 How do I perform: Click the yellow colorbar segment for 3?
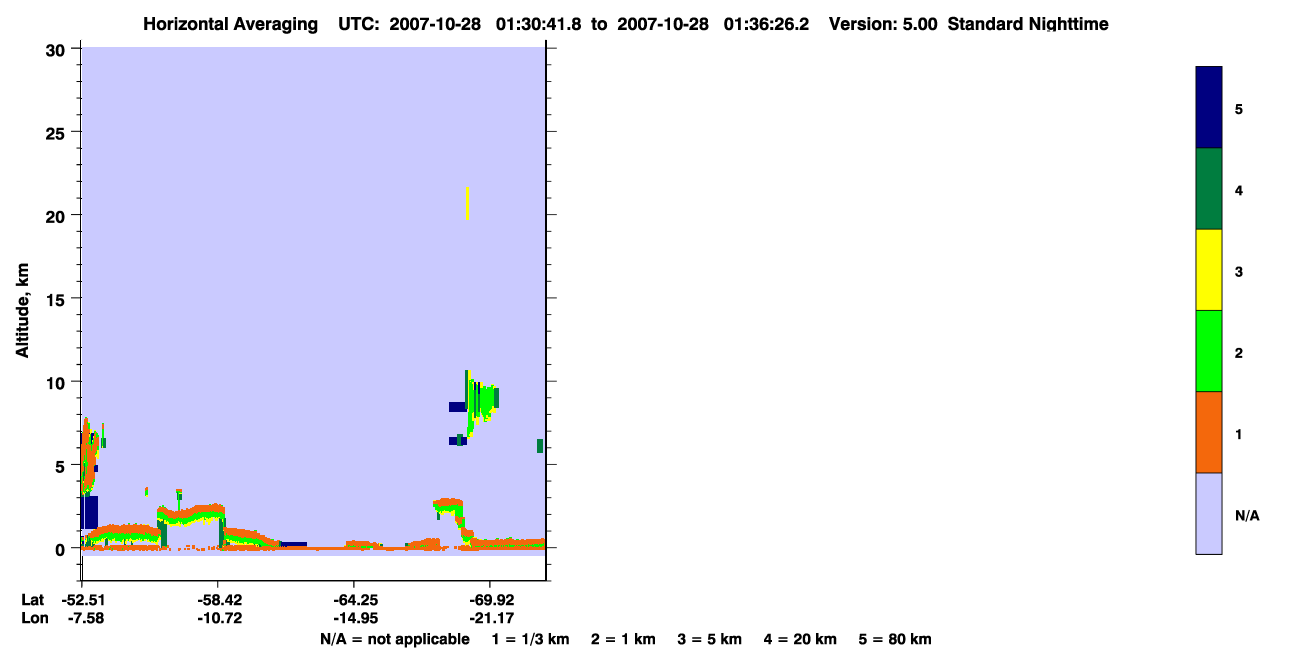[1209, 270]
